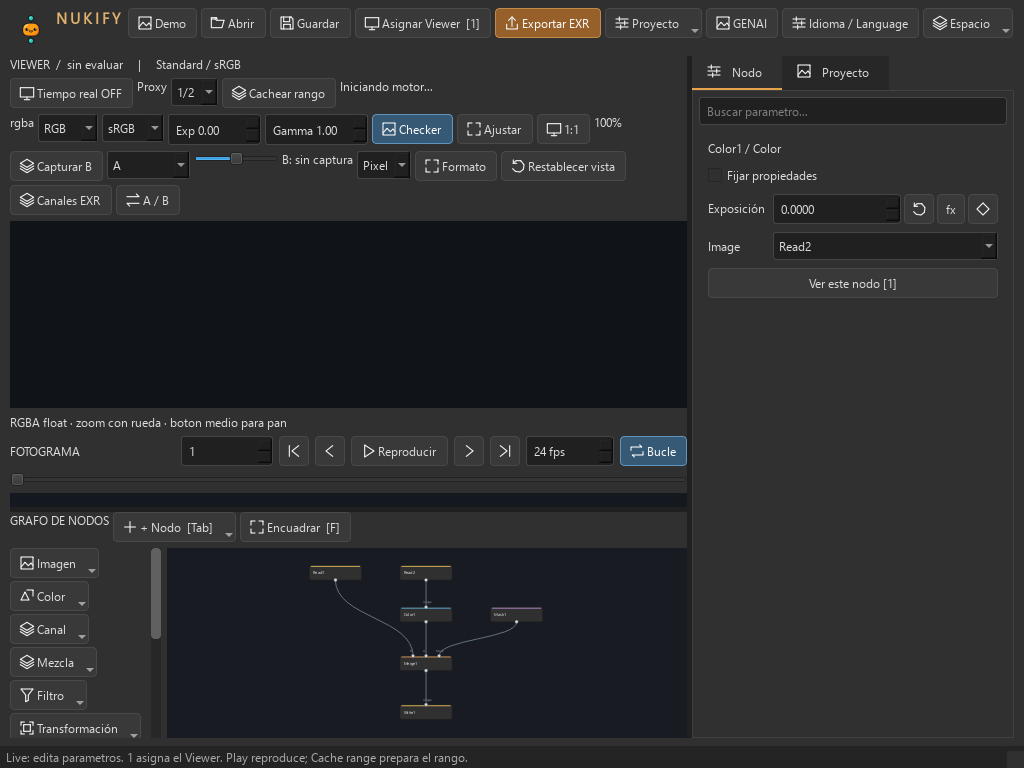Click the Nukify logo mascot icon
1024x768 pixels.
(x=31, y=29)
